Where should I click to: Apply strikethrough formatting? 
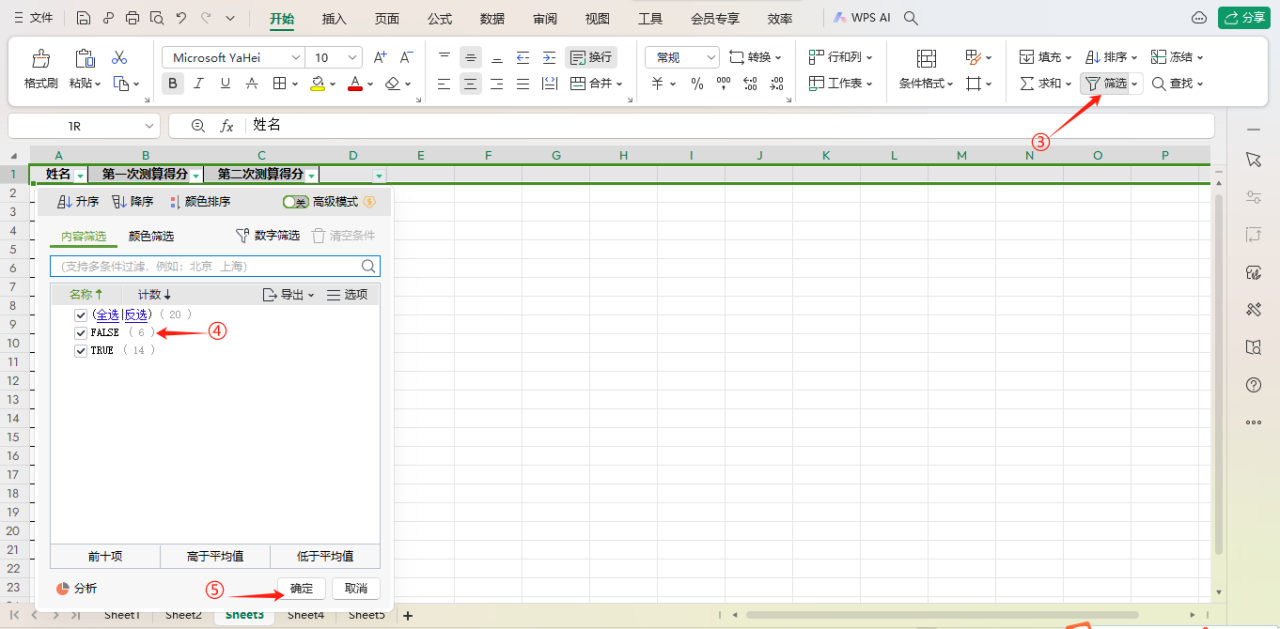pyautogui.click(x=252, y=84)
